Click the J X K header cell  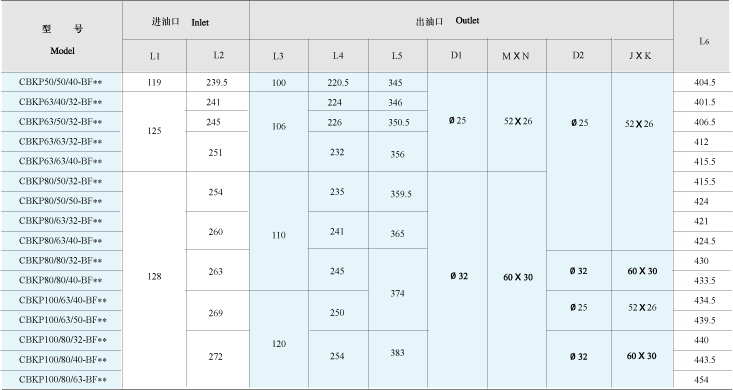[x=642, y=56]
